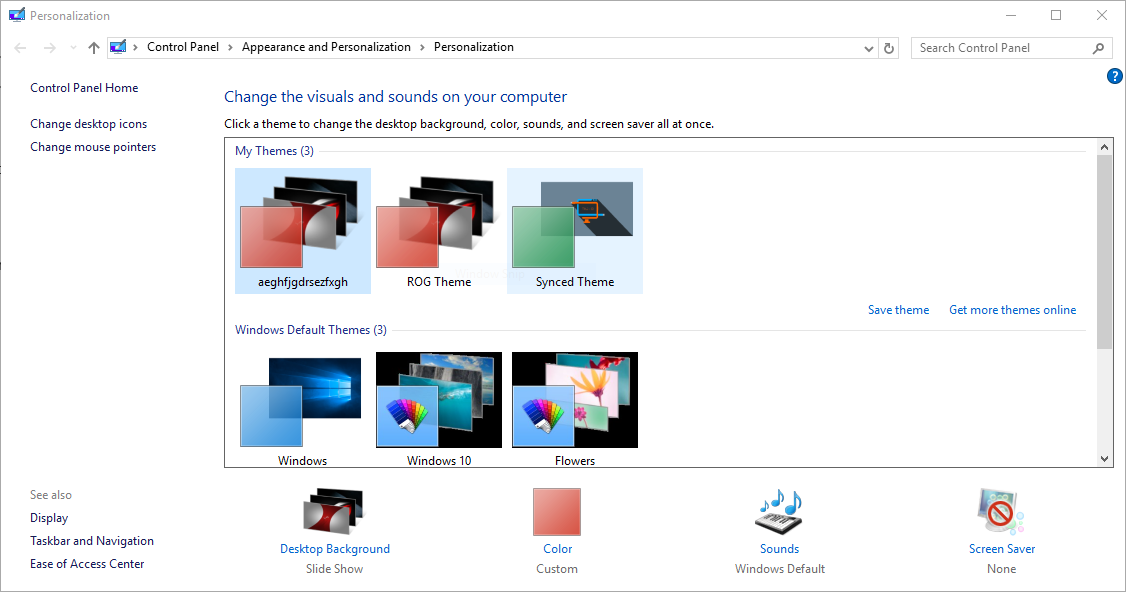Image resolution: width=1126 pixels, height=592 pixels.
Task: Open Change desktop icons
Action: 88,124
